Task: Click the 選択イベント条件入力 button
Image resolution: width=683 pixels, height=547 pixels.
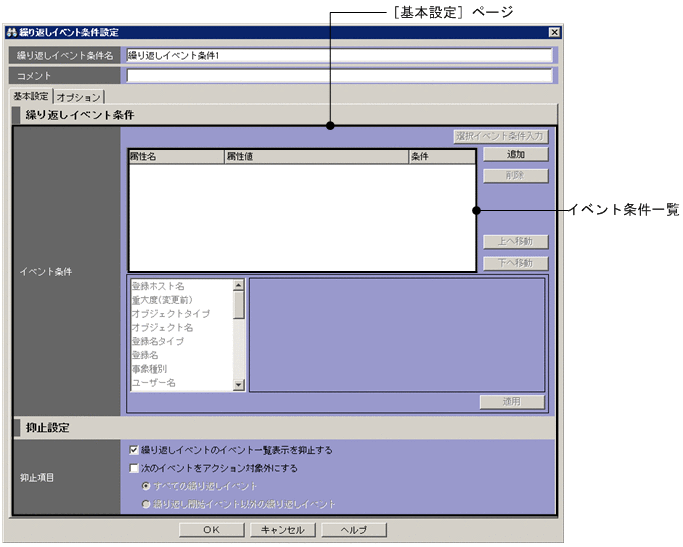Action: point(500,136)
